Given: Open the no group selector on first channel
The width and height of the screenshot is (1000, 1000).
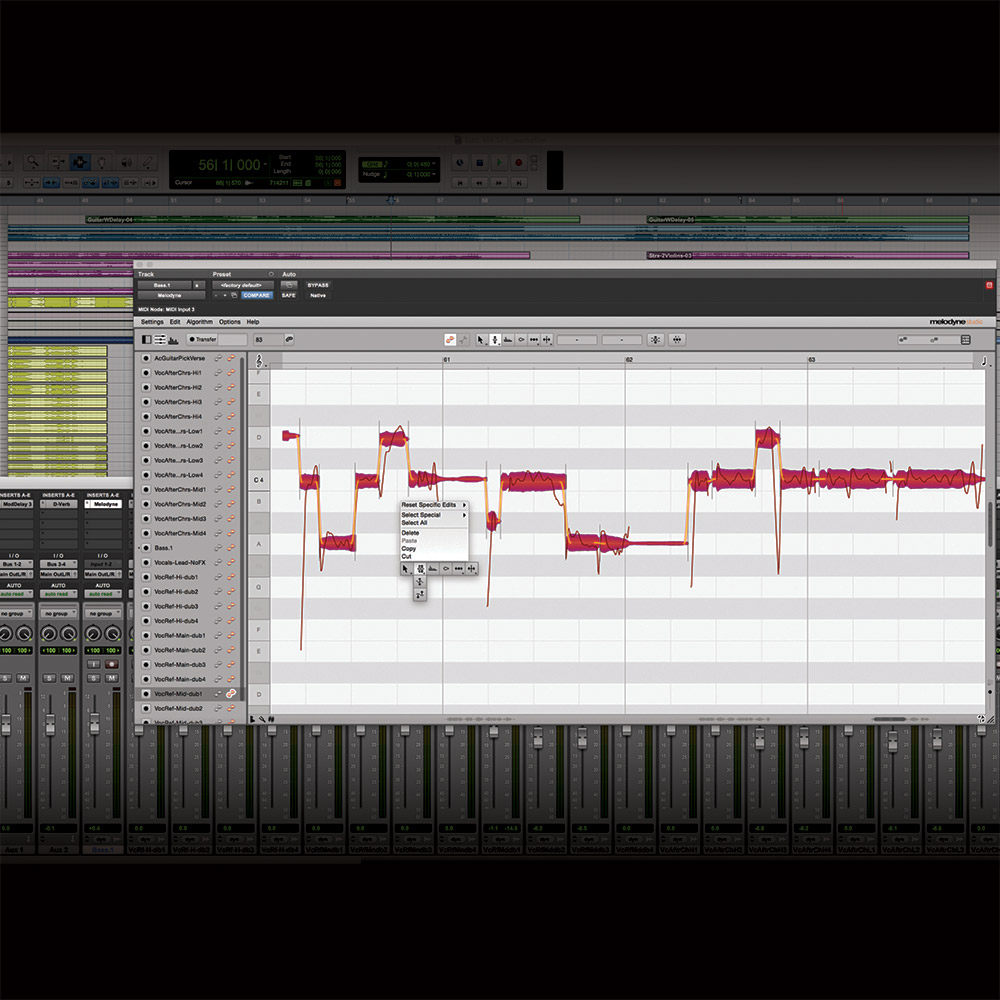Looking at the screenshot, I should tap(16, 613).
